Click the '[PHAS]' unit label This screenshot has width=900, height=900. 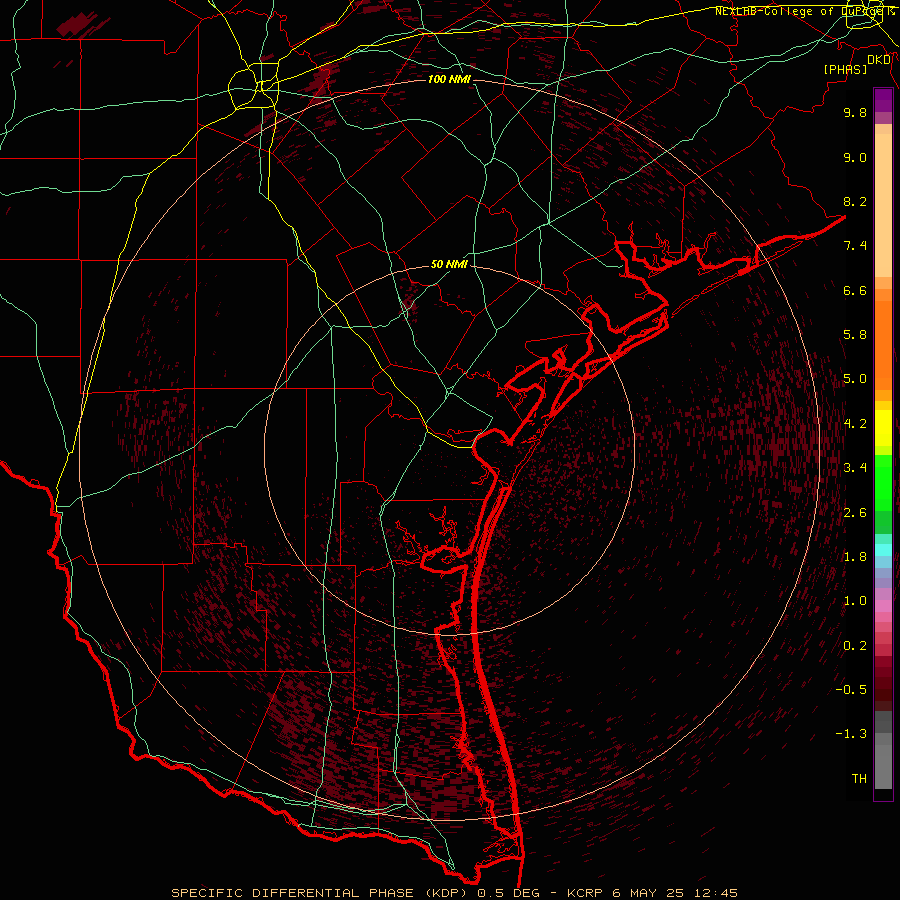pyautogui.click(x=845, y=69)
